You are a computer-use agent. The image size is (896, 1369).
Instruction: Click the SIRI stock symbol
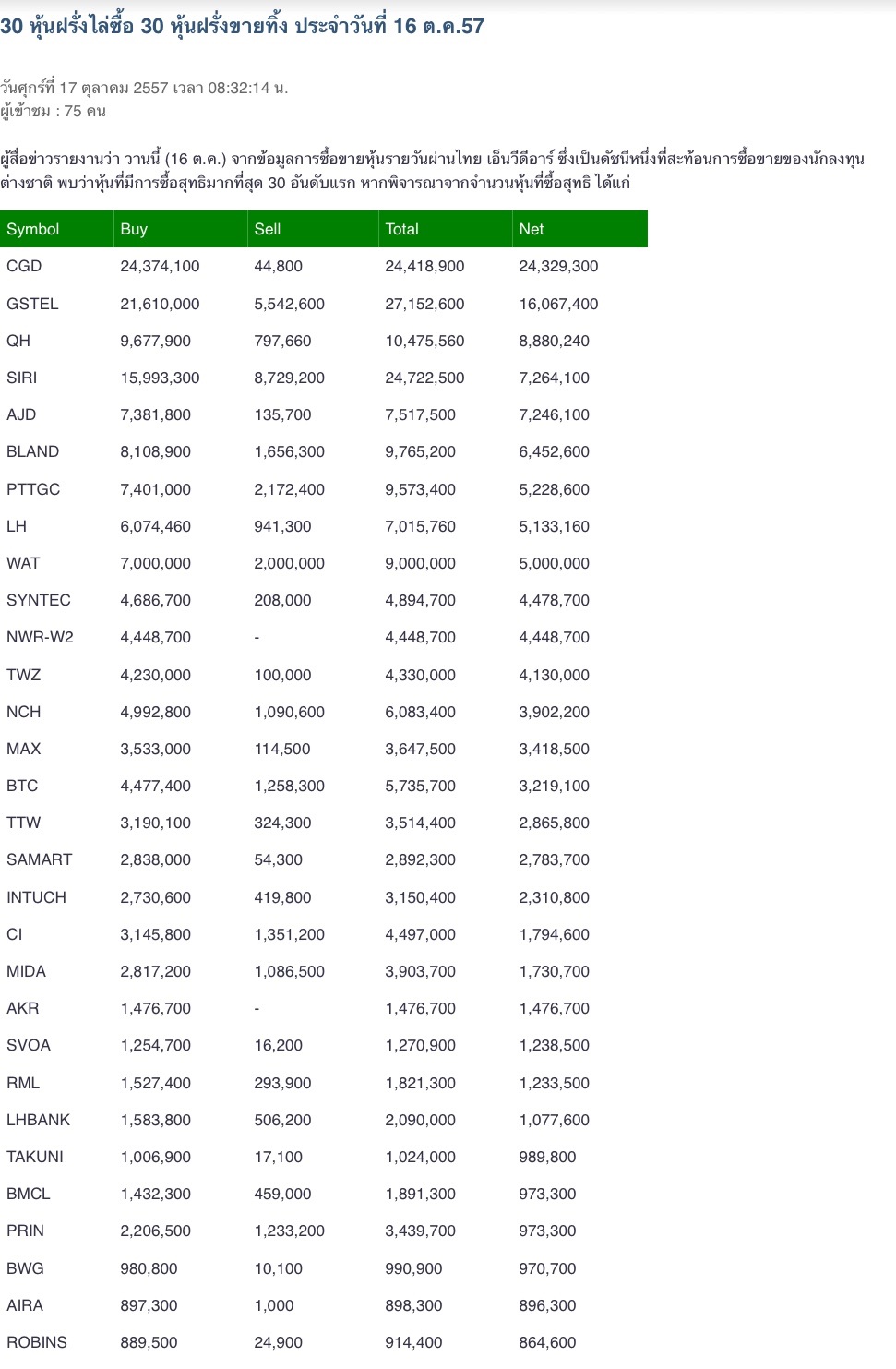coord(22,378)
